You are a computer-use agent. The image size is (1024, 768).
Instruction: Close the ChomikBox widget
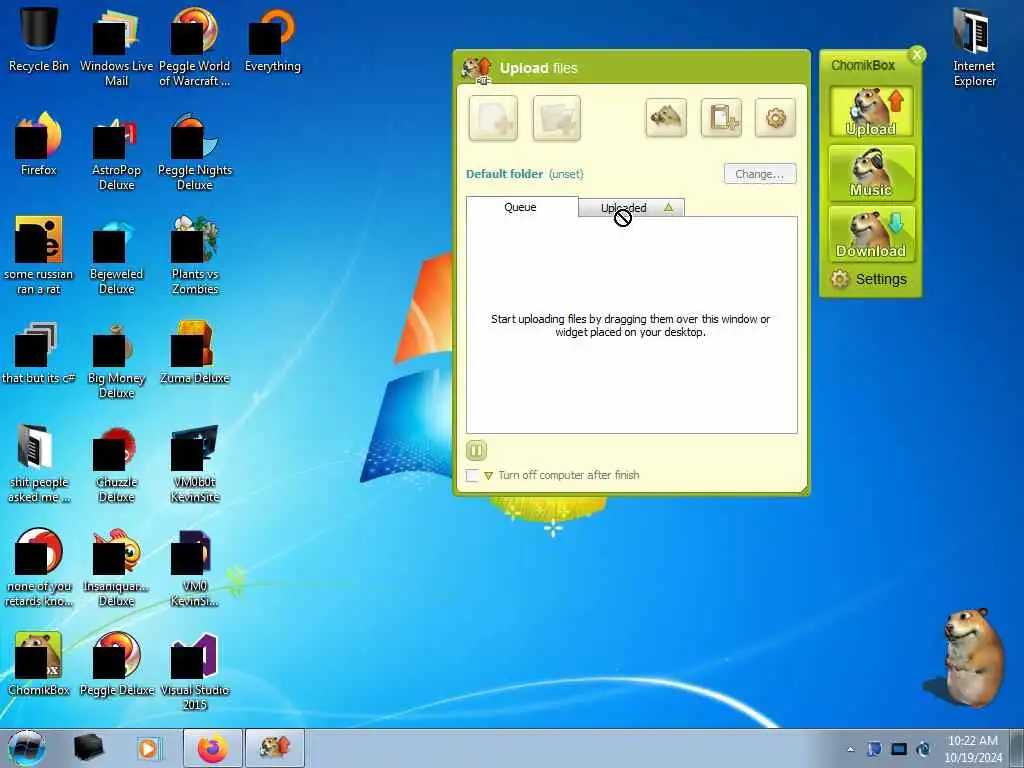[x=917, y=55]
